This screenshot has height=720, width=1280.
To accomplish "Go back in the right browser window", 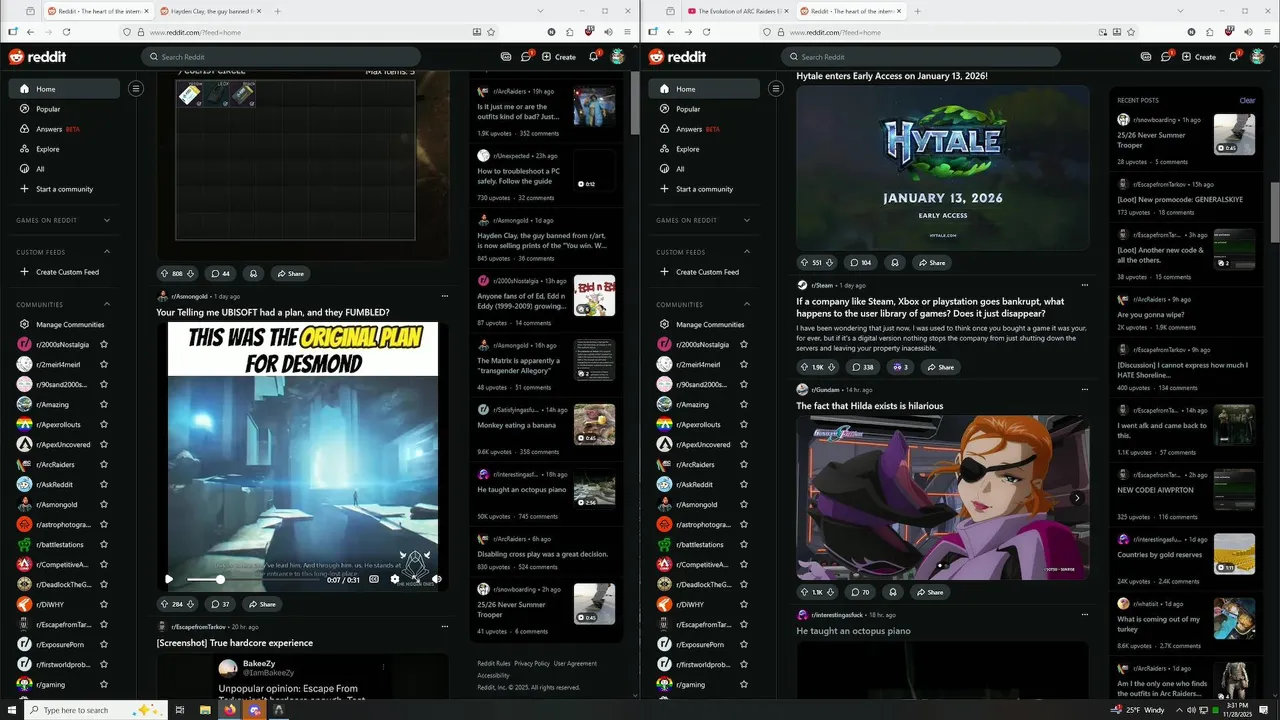I will 671,32.
